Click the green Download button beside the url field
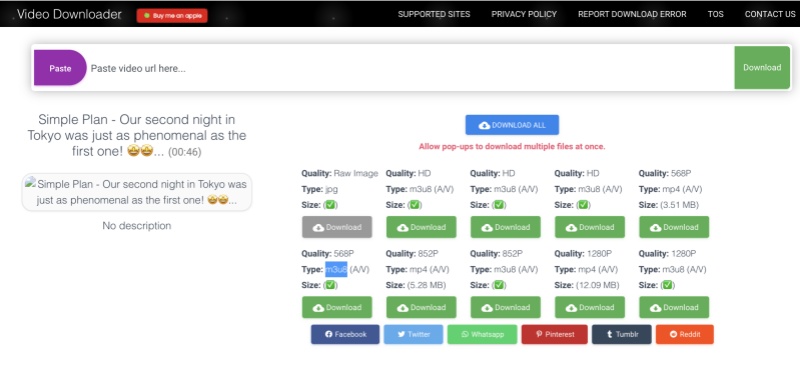 [x=762, y=67]
